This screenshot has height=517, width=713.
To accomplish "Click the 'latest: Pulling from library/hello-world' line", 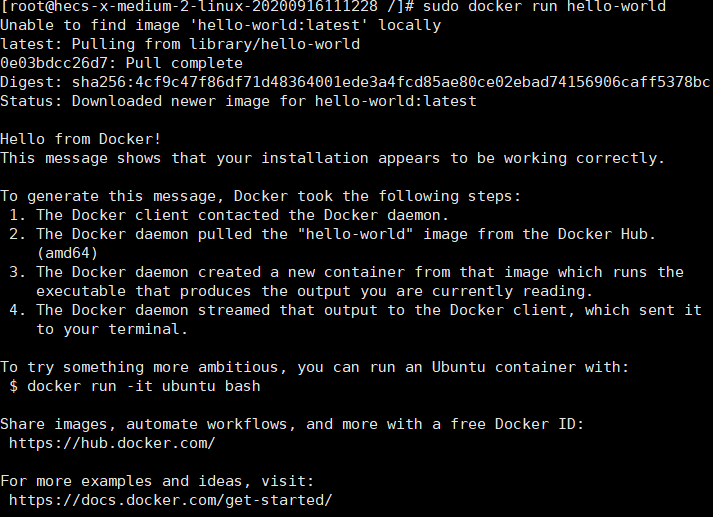I will 180,44.
